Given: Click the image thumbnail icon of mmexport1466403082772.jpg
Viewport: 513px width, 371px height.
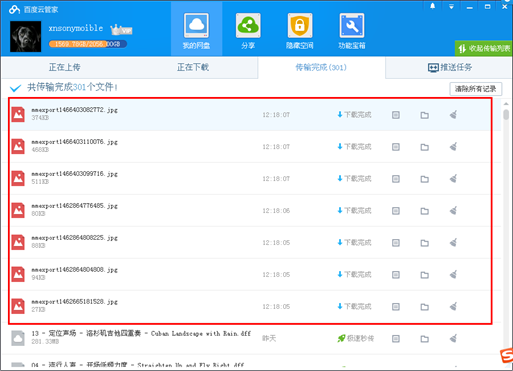Looking at the screenshot, I should pyautogui.click(x=18, y=115).
